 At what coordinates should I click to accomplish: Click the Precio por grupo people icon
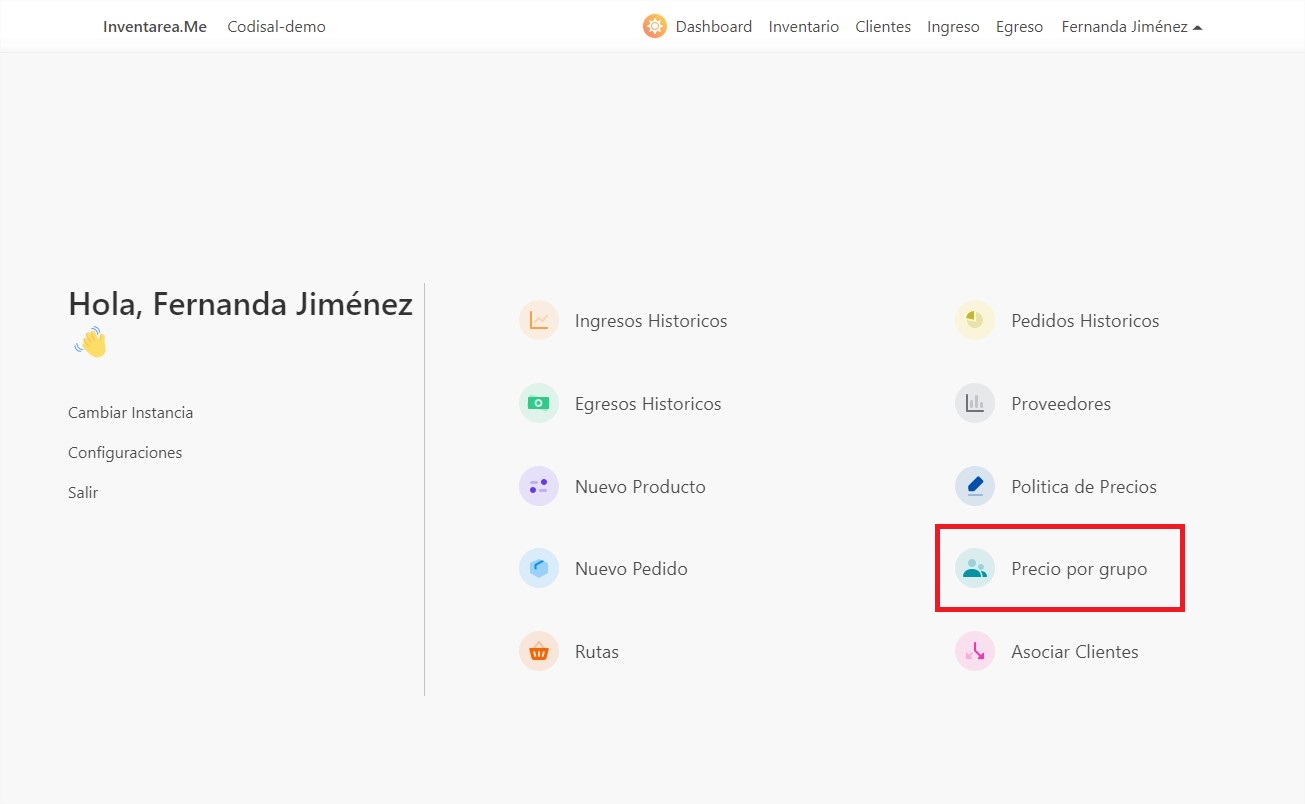tap(974, 568)
